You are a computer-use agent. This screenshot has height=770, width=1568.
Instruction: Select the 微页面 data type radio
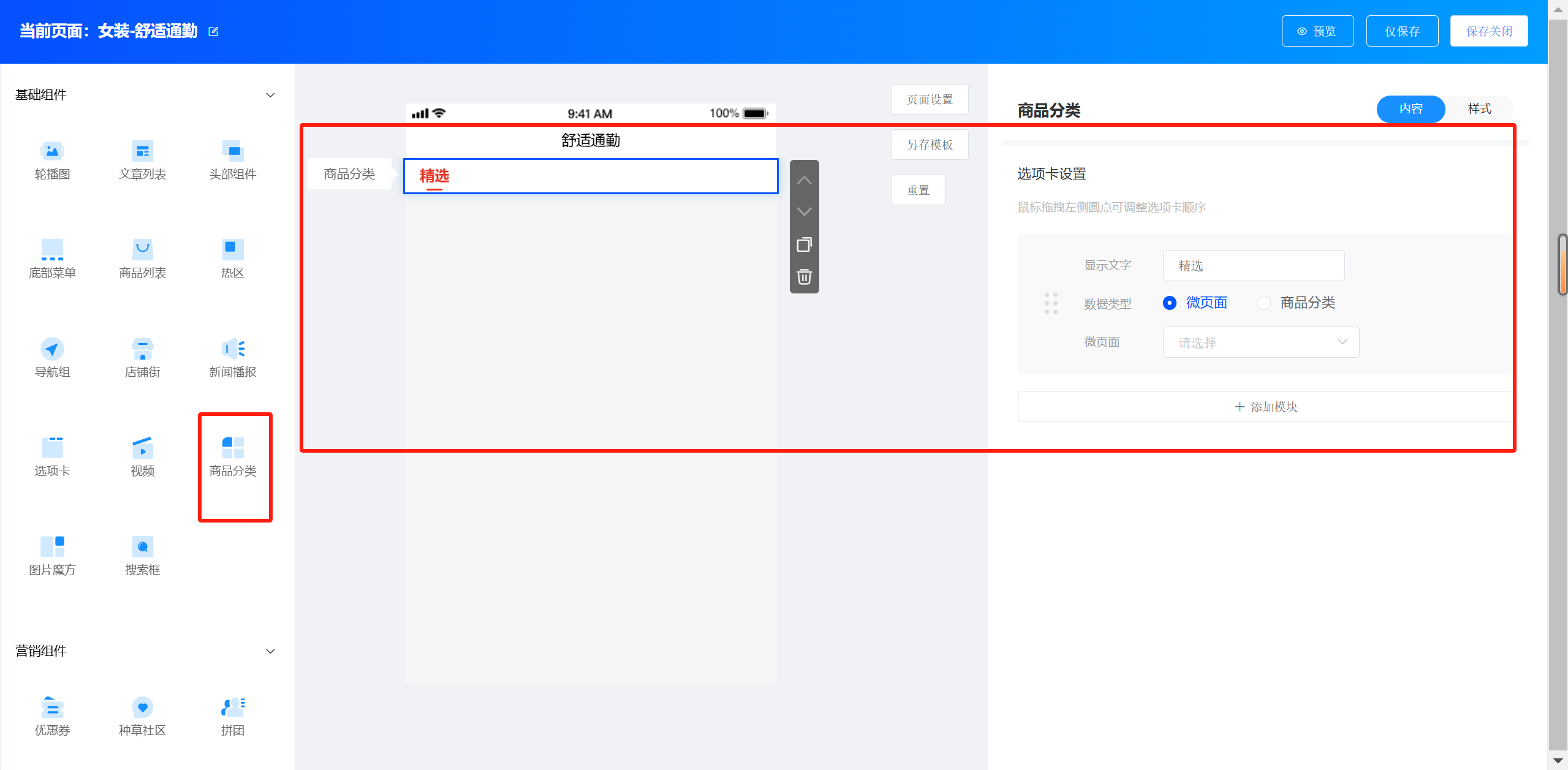pyautogui.click(x=1169, y=303)
